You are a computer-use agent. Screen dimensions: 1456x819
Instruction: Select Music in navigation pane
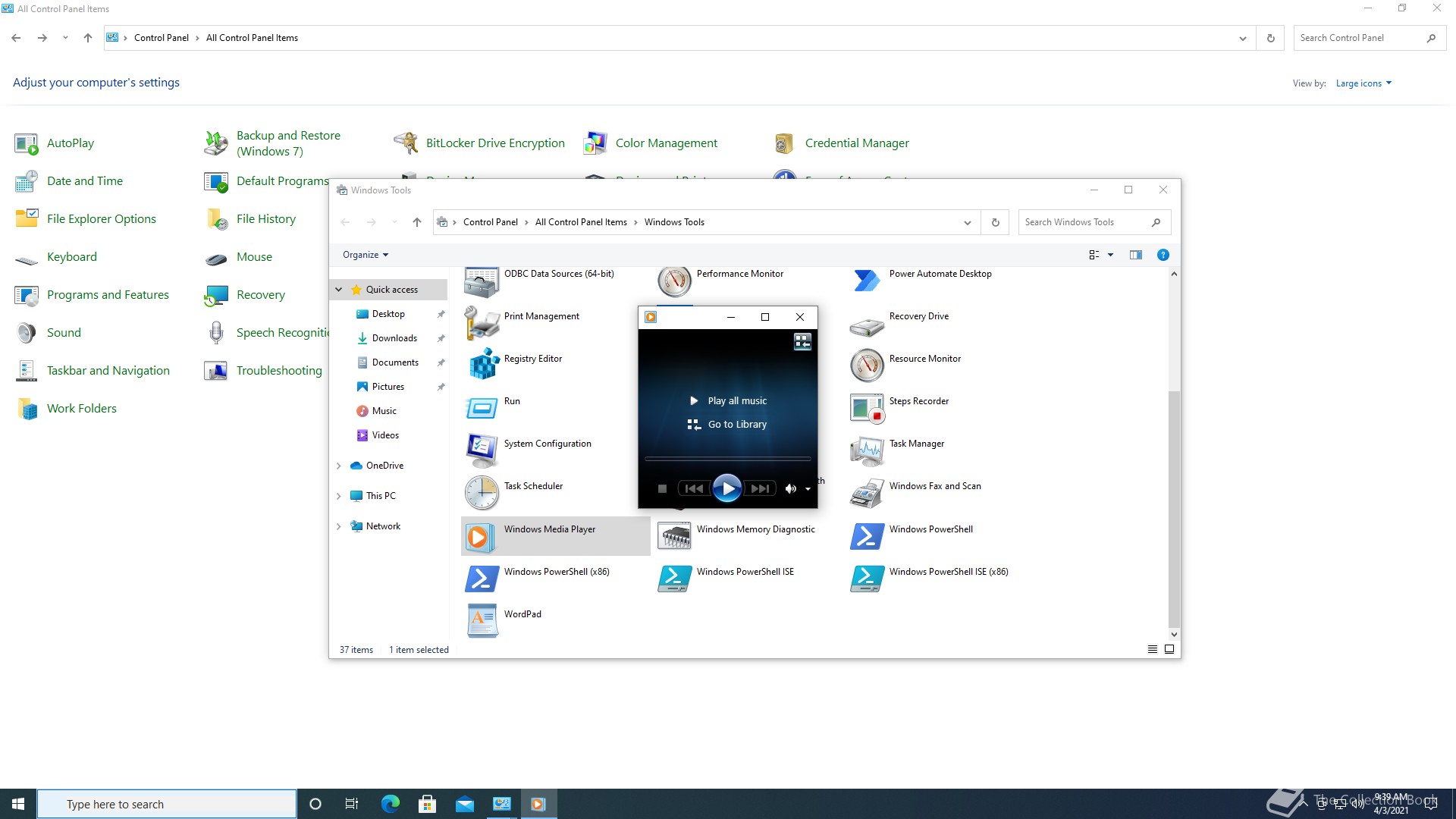tap(384, 411)
